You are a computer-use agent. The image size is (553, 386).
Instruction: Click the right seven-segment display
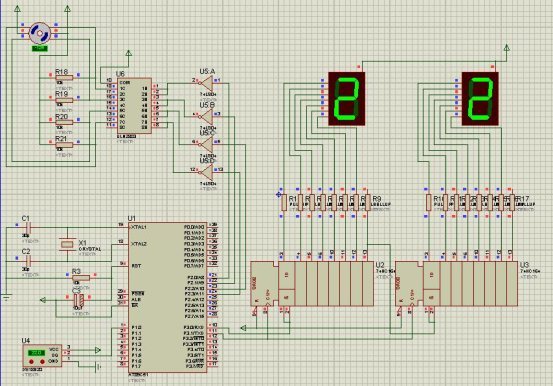(480, 98)
